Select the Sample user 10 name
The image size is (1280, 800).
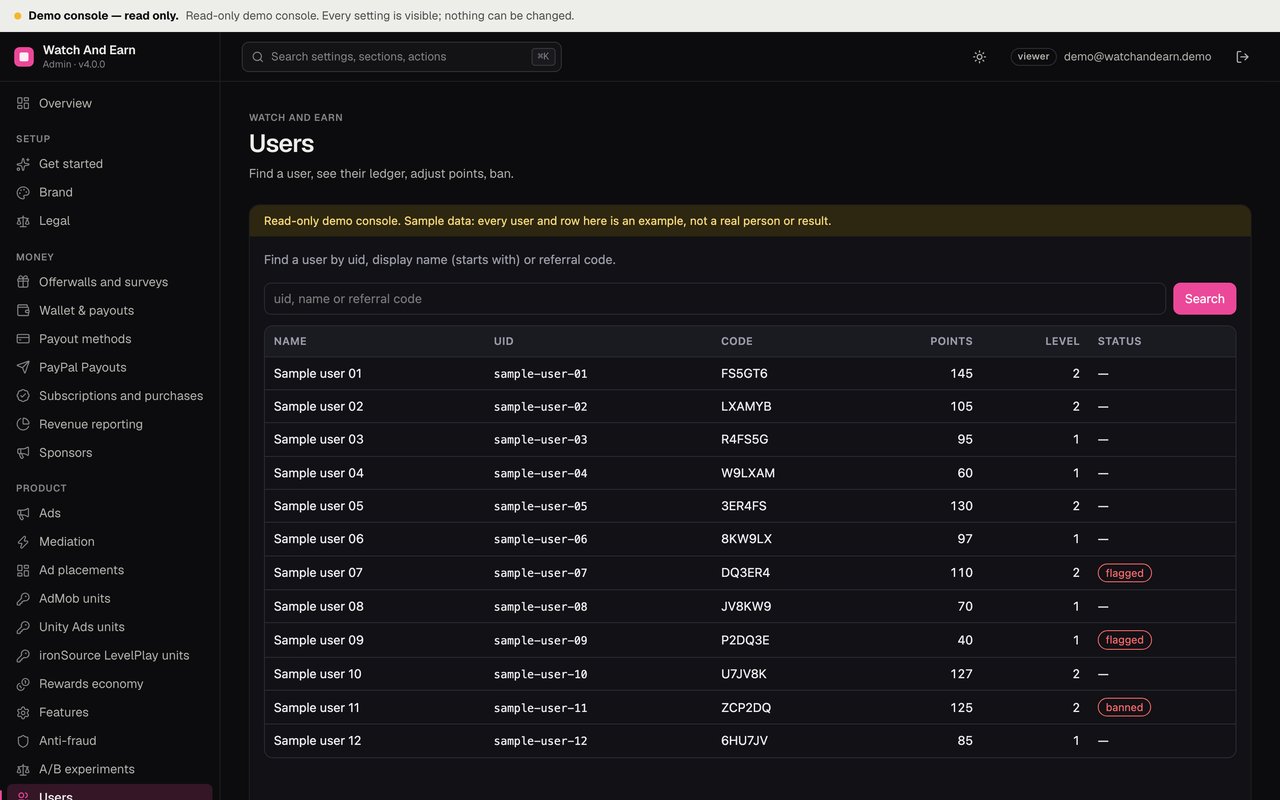coord(318,674)
